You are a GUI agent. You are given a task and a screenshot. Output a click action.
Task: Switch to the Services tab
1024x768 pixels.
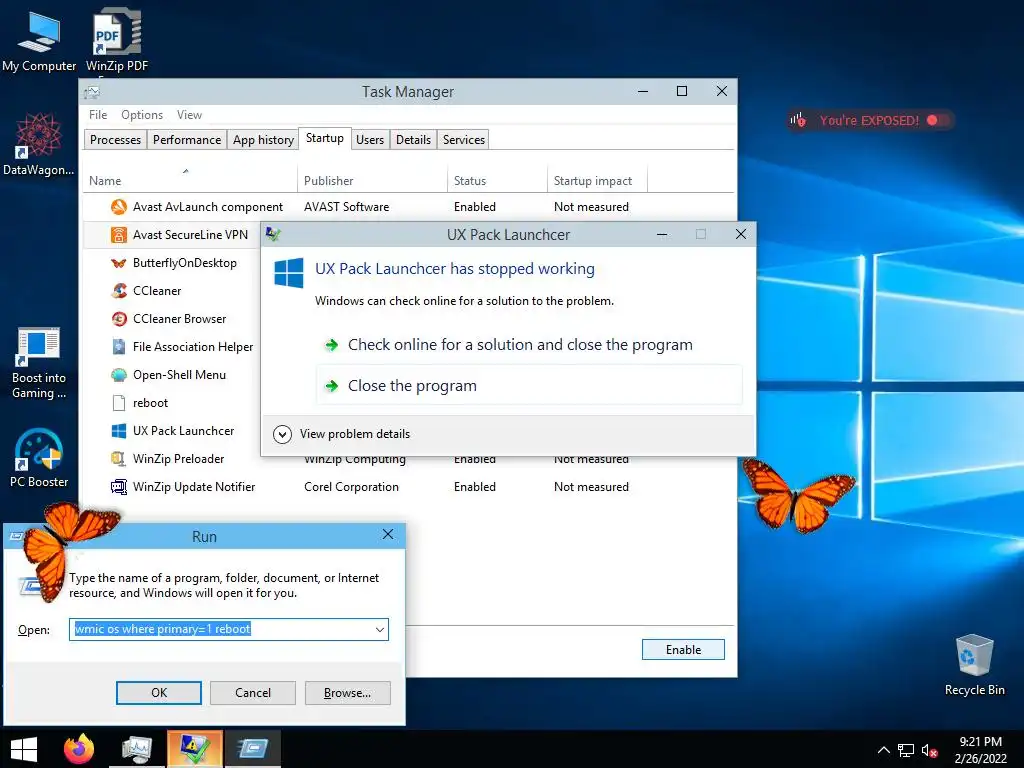464,140
